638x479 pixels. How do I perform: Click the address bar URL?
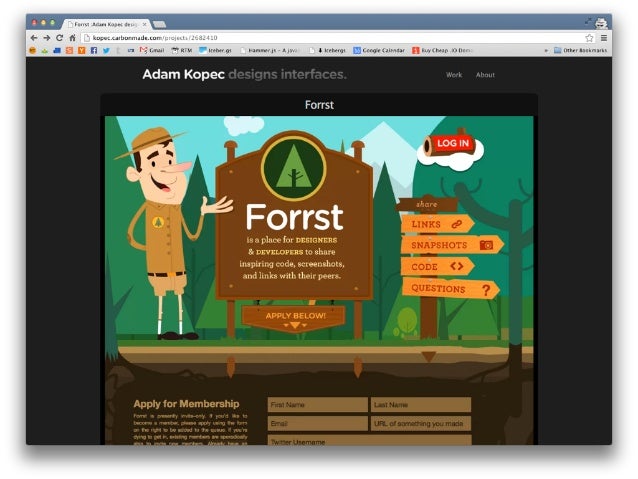pos(155,38)
